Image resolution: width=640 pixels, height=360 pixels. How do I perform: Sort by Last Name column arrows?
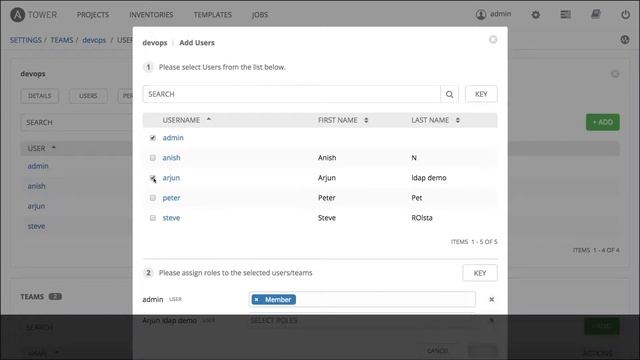pyautogui.click(x=458, y=120)
